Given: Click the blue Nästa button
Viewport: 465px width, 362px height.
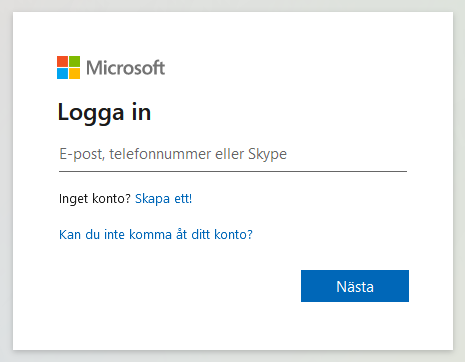Looking at the screenshot, I should (x=355, y=286).
